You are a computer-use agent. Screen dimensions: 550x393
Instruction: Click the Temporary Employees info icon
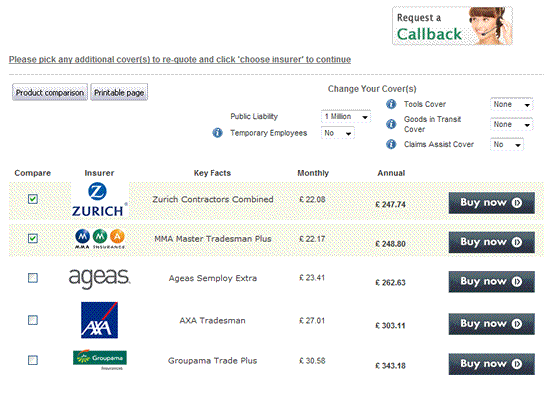tap(217, 133)
